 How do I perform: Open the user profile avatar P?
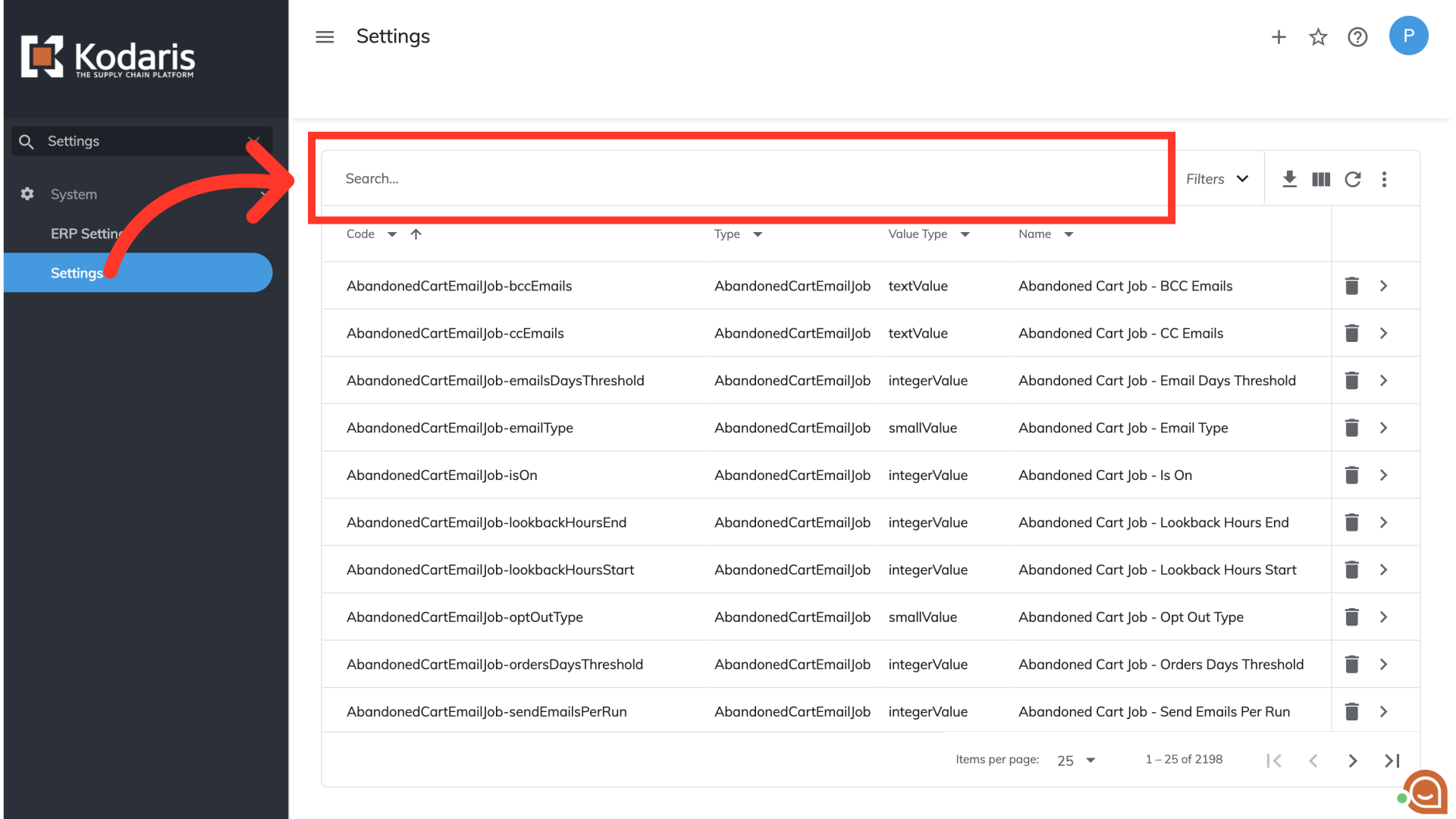[x=1408, y=36]
